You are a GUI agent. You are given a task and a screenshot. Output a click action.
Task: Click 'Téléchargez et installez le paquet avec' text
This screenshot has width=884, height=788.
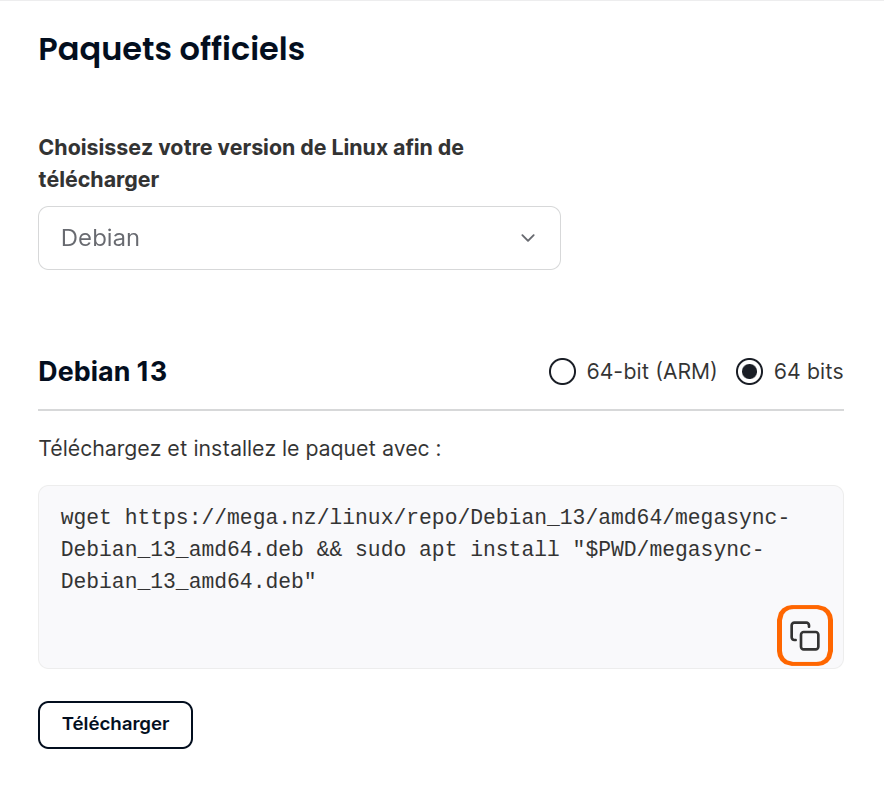[x=240, y=448]
